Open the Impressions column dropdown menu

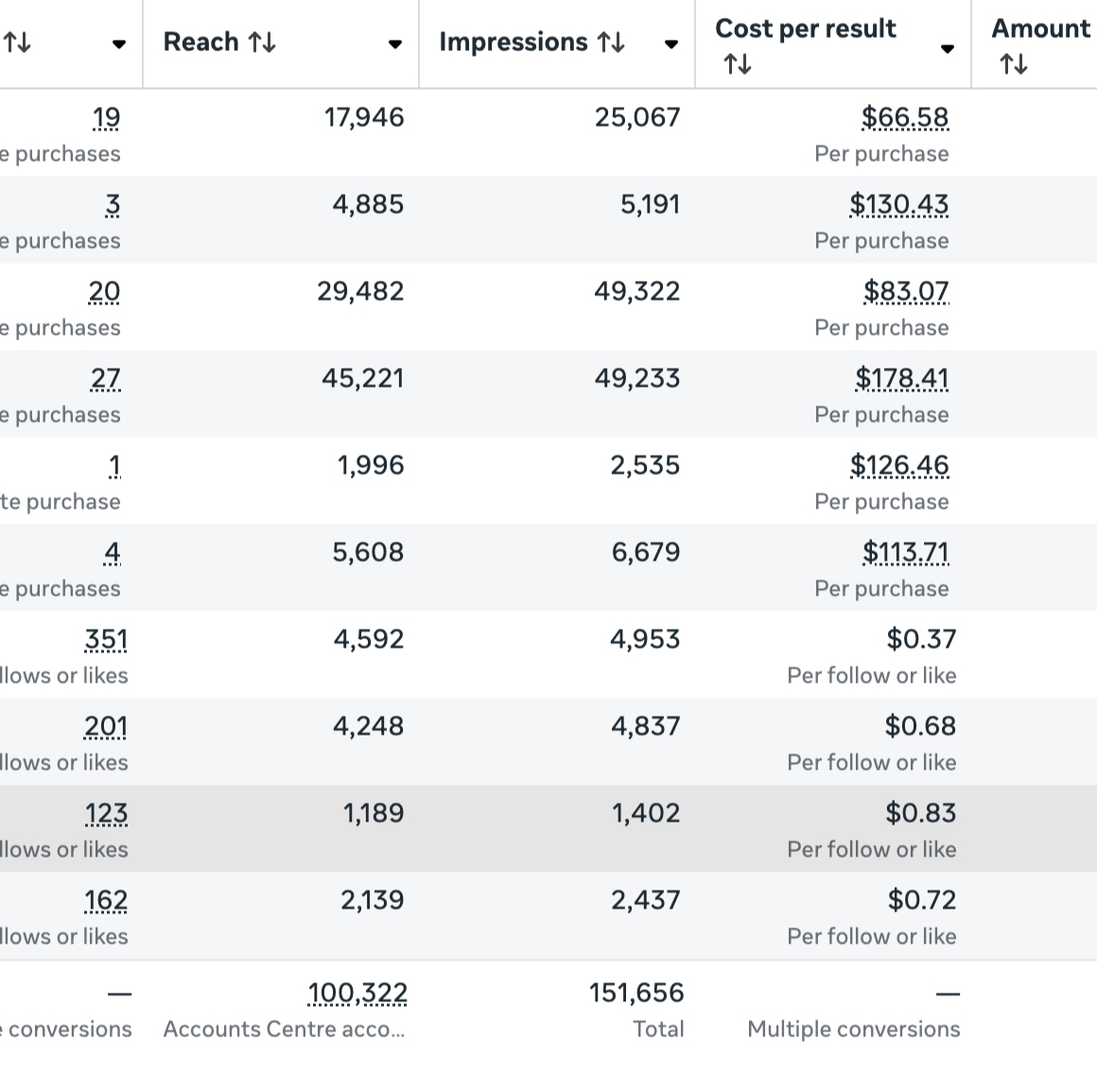point(670,44)
